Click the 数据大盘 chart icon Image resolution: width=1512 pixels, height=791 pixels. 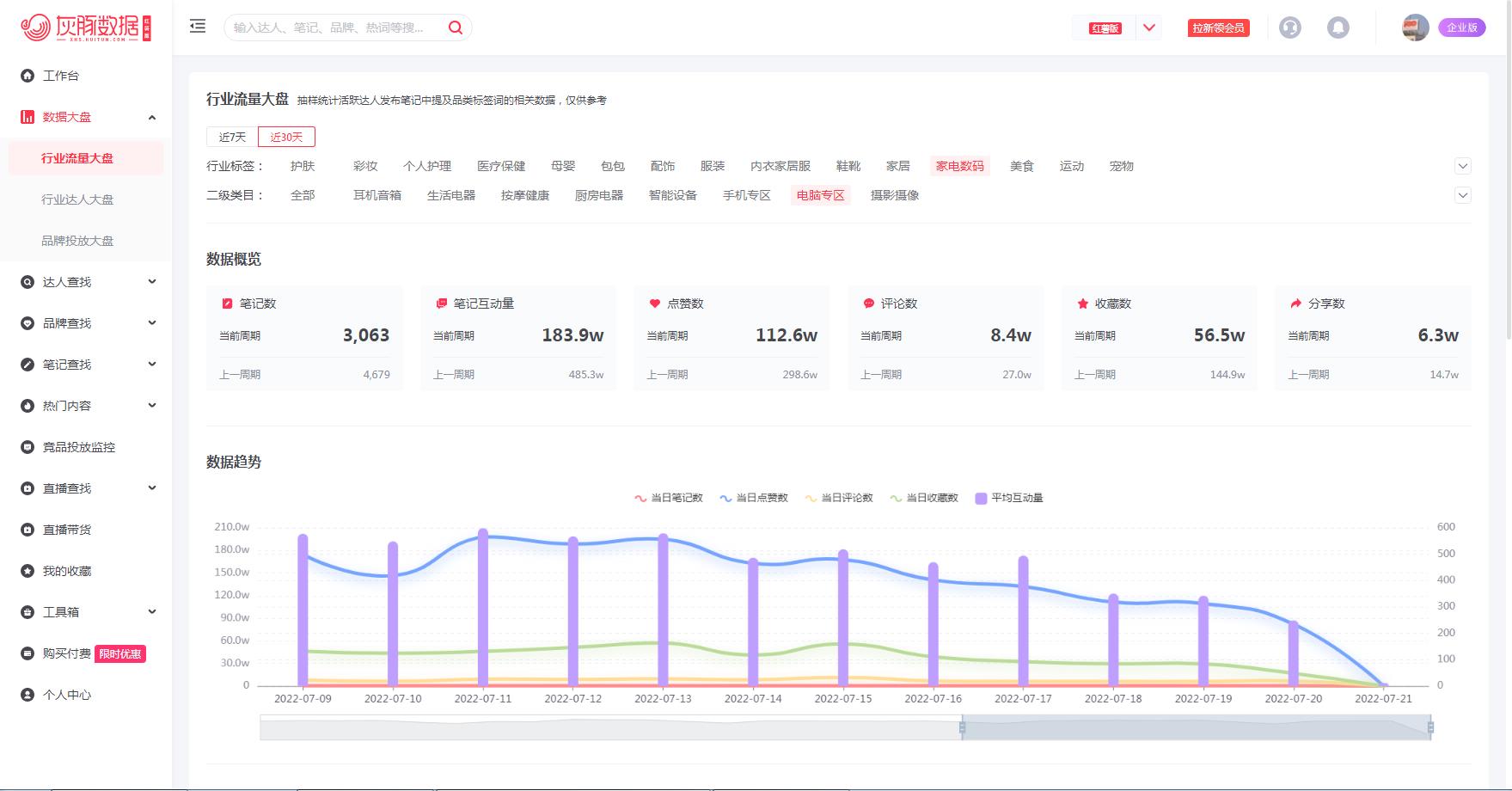(x=28, y=117)
